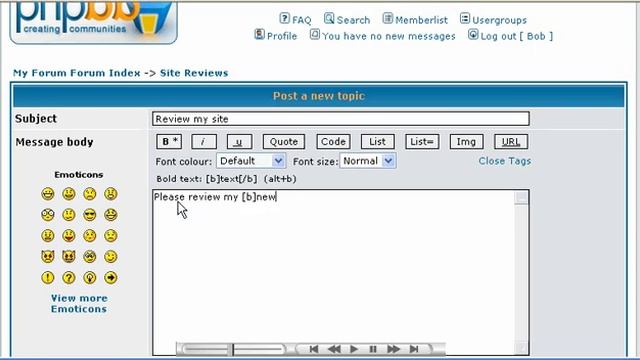Insert the Crying emoticon

111,236
